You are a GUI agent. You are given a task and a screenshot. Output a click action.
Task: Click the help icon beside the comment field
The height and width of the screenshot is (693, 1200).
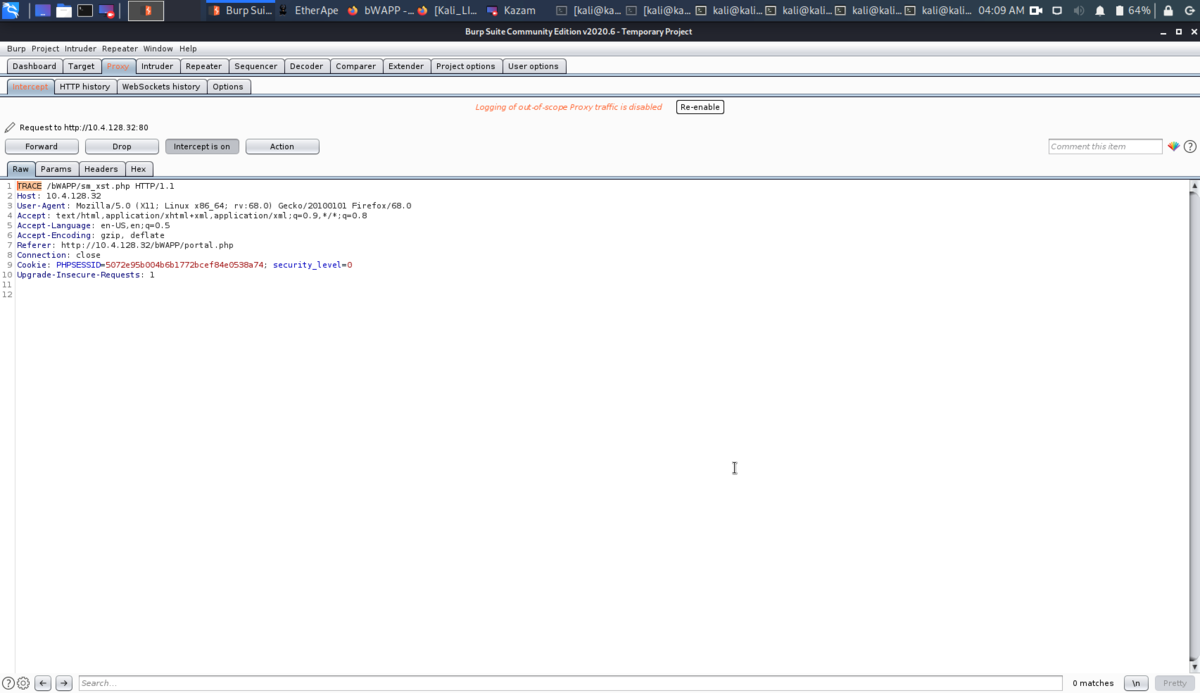point(1190,146)
